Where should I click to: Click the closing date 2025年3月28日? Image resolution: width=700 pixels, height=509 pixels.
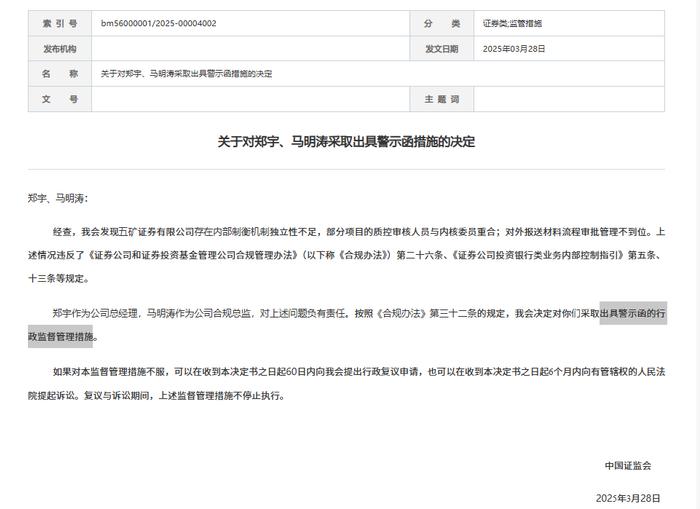pyautogui.click(x=628, y=498)
